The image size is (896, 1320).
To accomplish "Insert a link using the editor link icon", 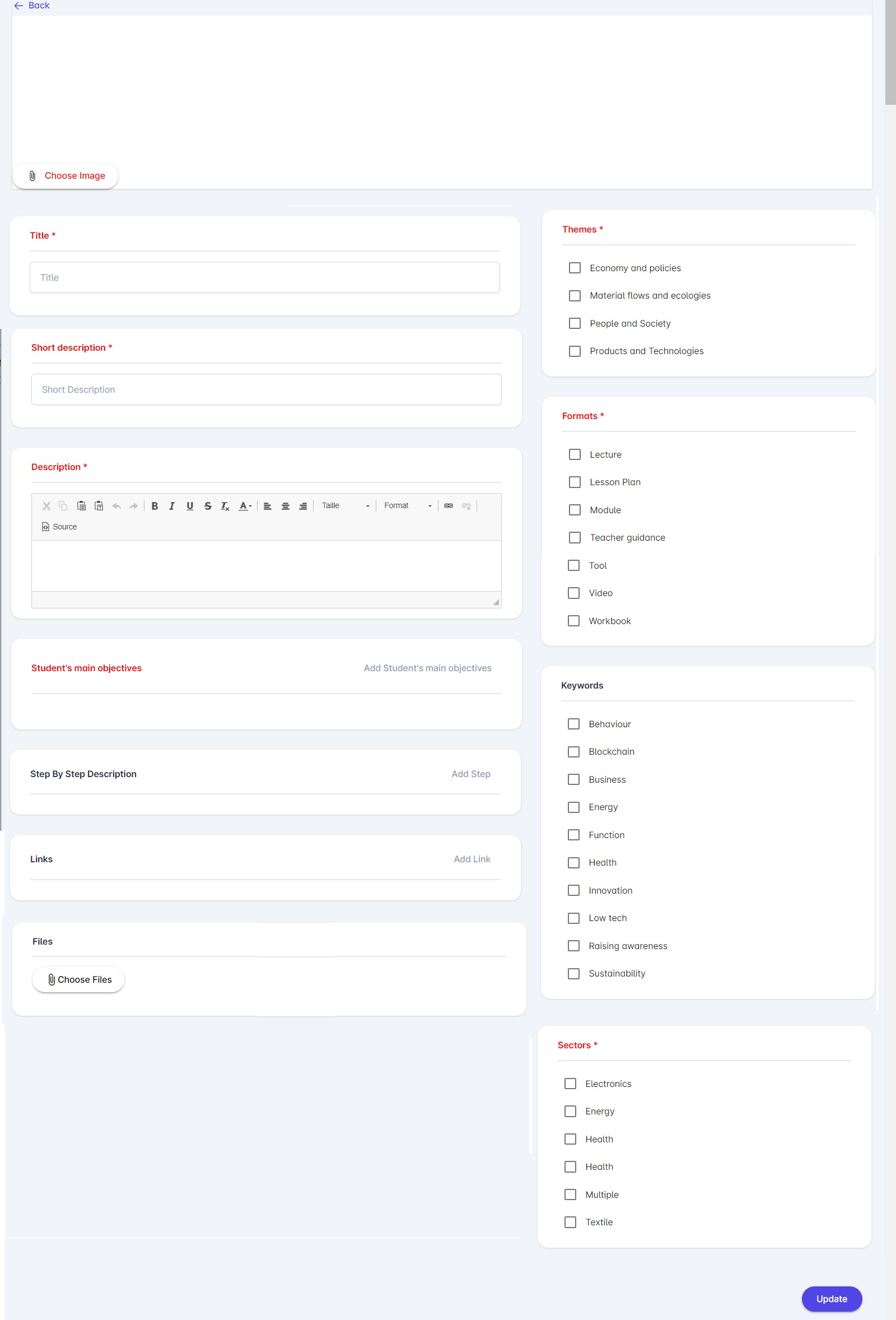I will pyautogui.click(x=449, y=506).
